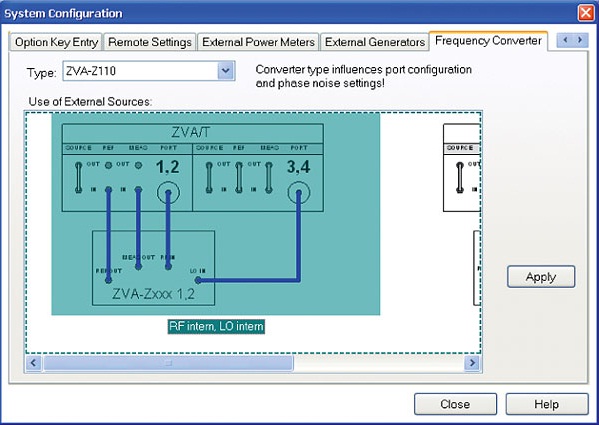This screenshot has width=599, height=425.
Task: Click the RF intern, LO intern label
Action: [216, 326]
